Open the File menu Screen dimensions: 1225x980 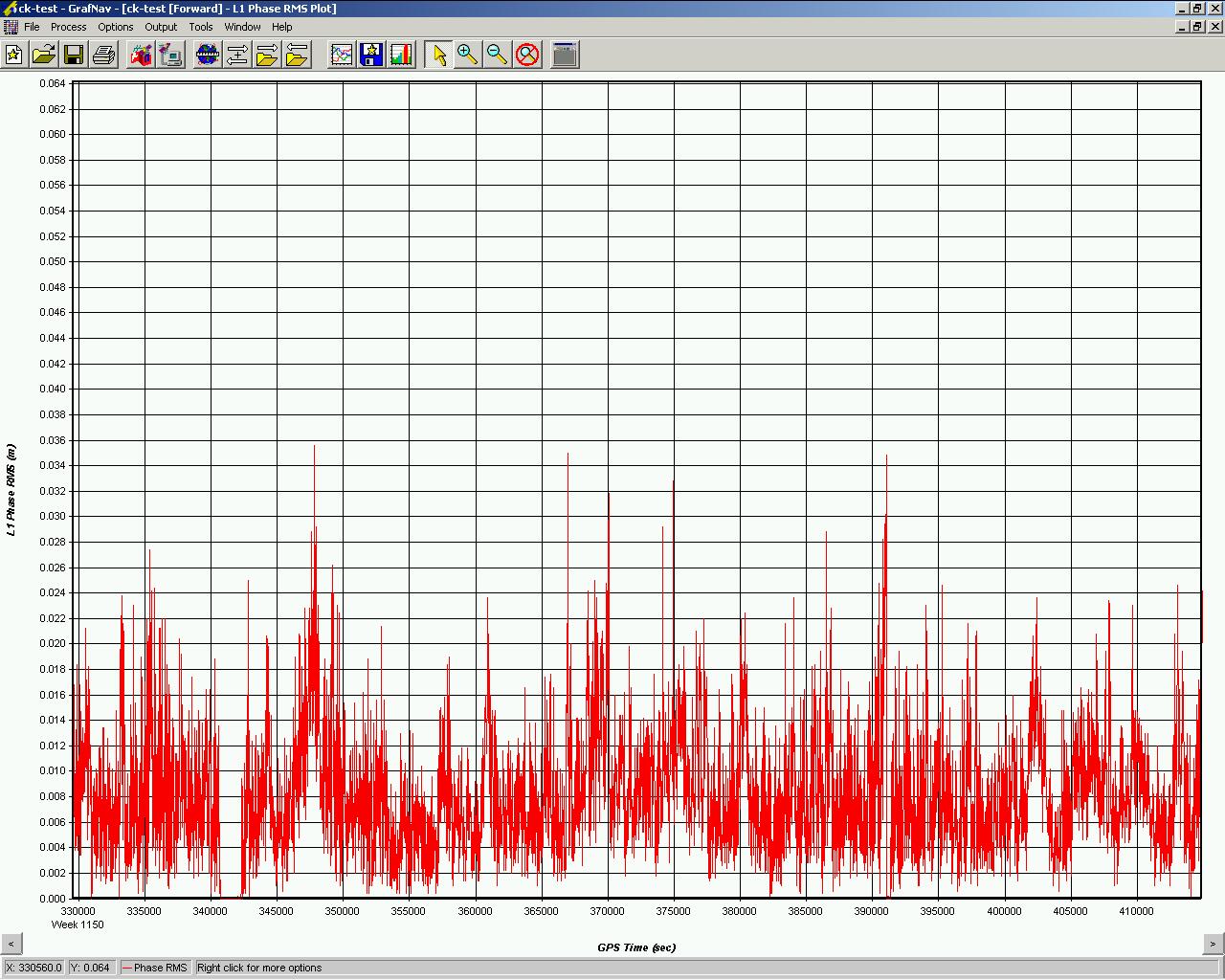click(x=32, y=27)
